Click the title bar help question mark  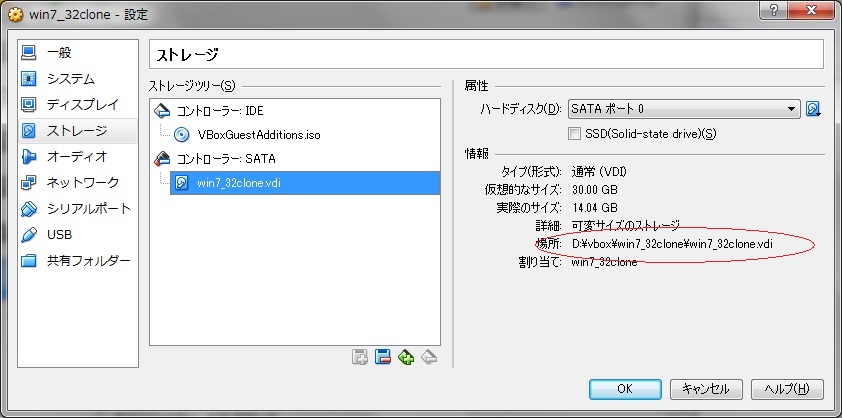(774, 10)
